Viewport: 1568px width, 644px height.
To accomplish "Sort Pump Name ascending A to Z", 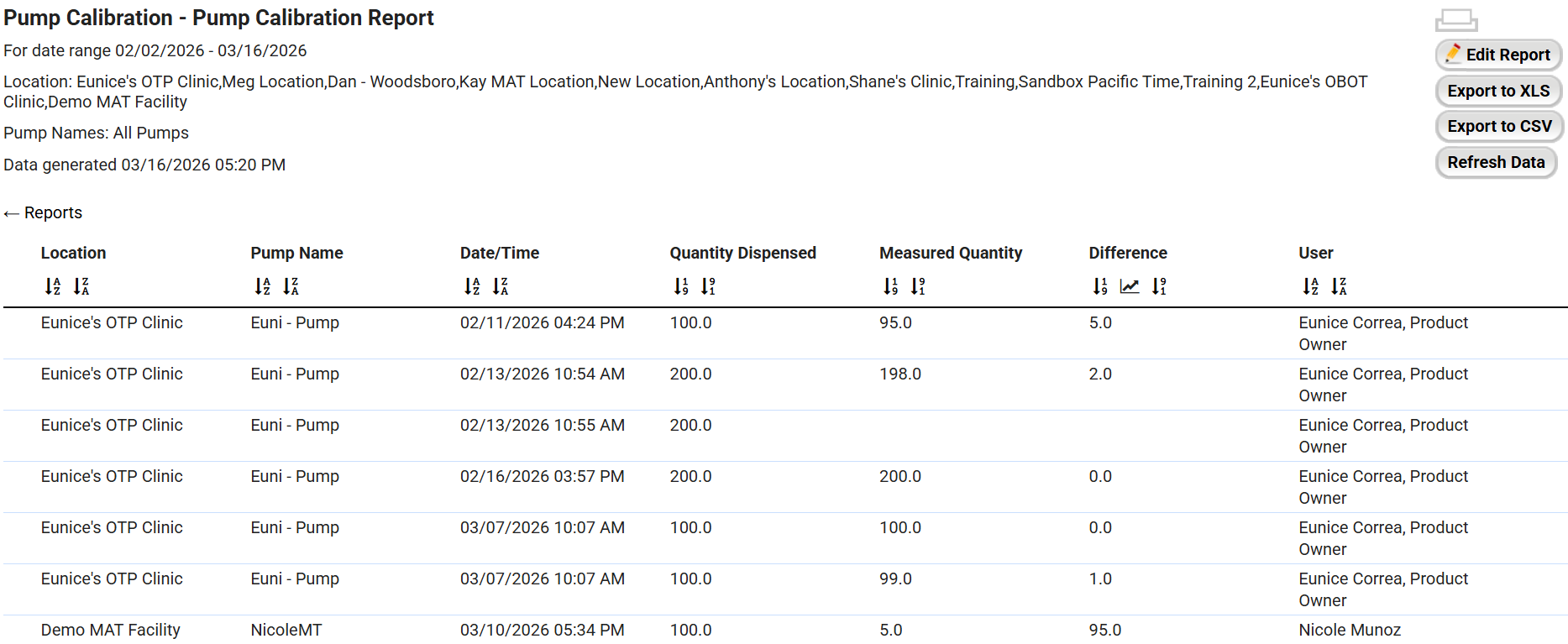I will point(262,286).
